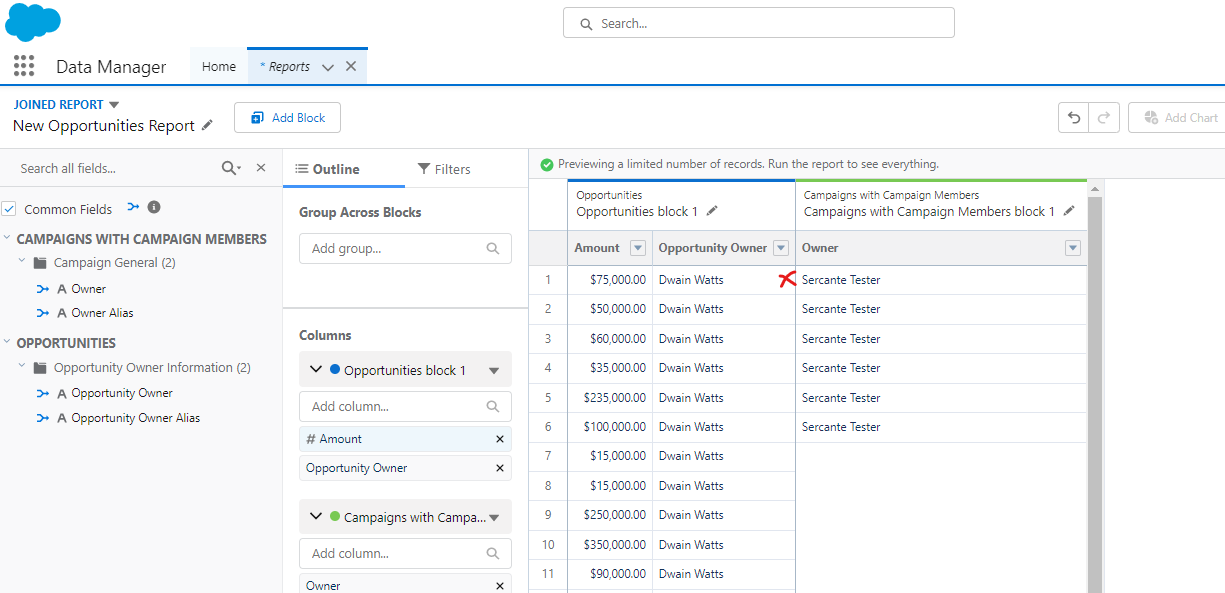
Task: Rename Opportunities block 1 pencil icon
Action: (x=712, y=211)
